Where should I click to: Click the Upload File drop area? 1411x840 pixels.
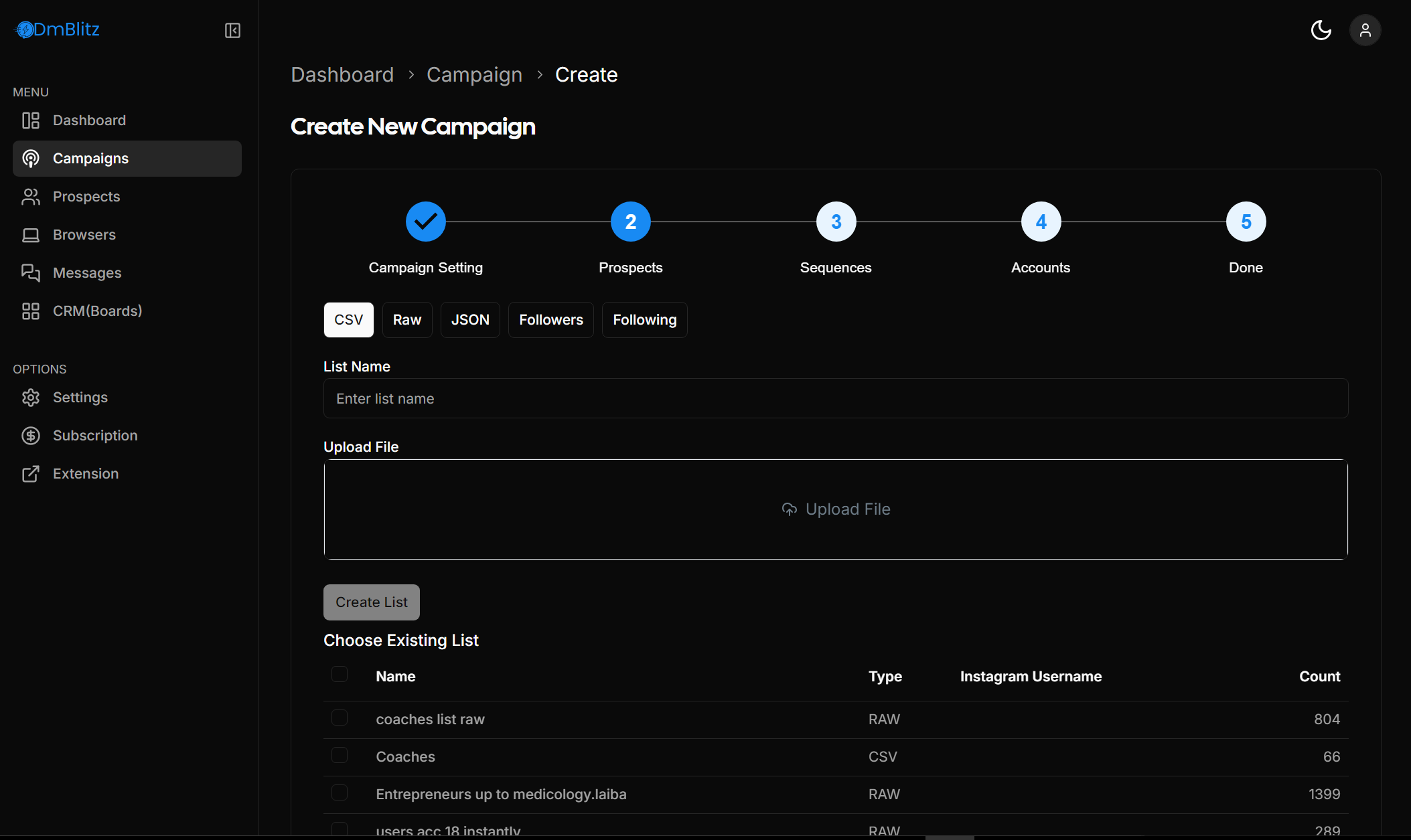point(836,509)
